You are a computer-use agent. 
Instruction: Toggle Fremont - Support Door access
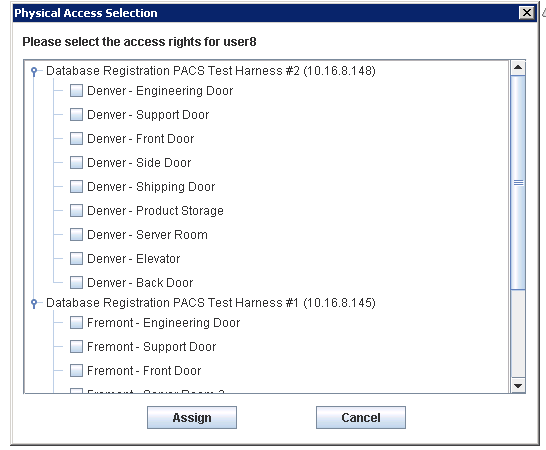pyautogui.click(x=76, y=347)
